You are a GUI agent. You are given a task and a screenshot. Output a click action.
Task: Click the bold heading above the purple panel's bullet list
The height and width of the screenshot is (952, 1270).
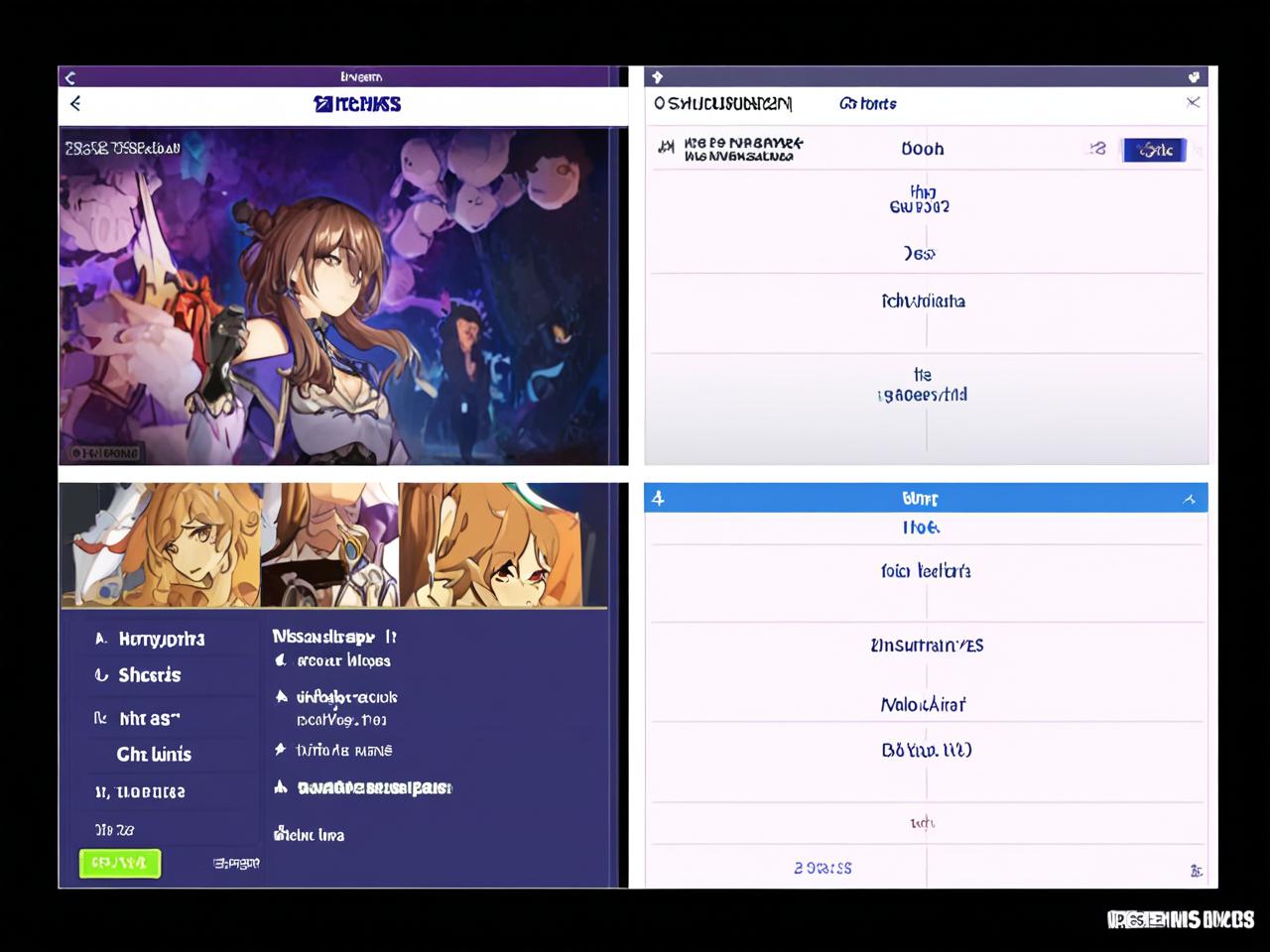334,636
